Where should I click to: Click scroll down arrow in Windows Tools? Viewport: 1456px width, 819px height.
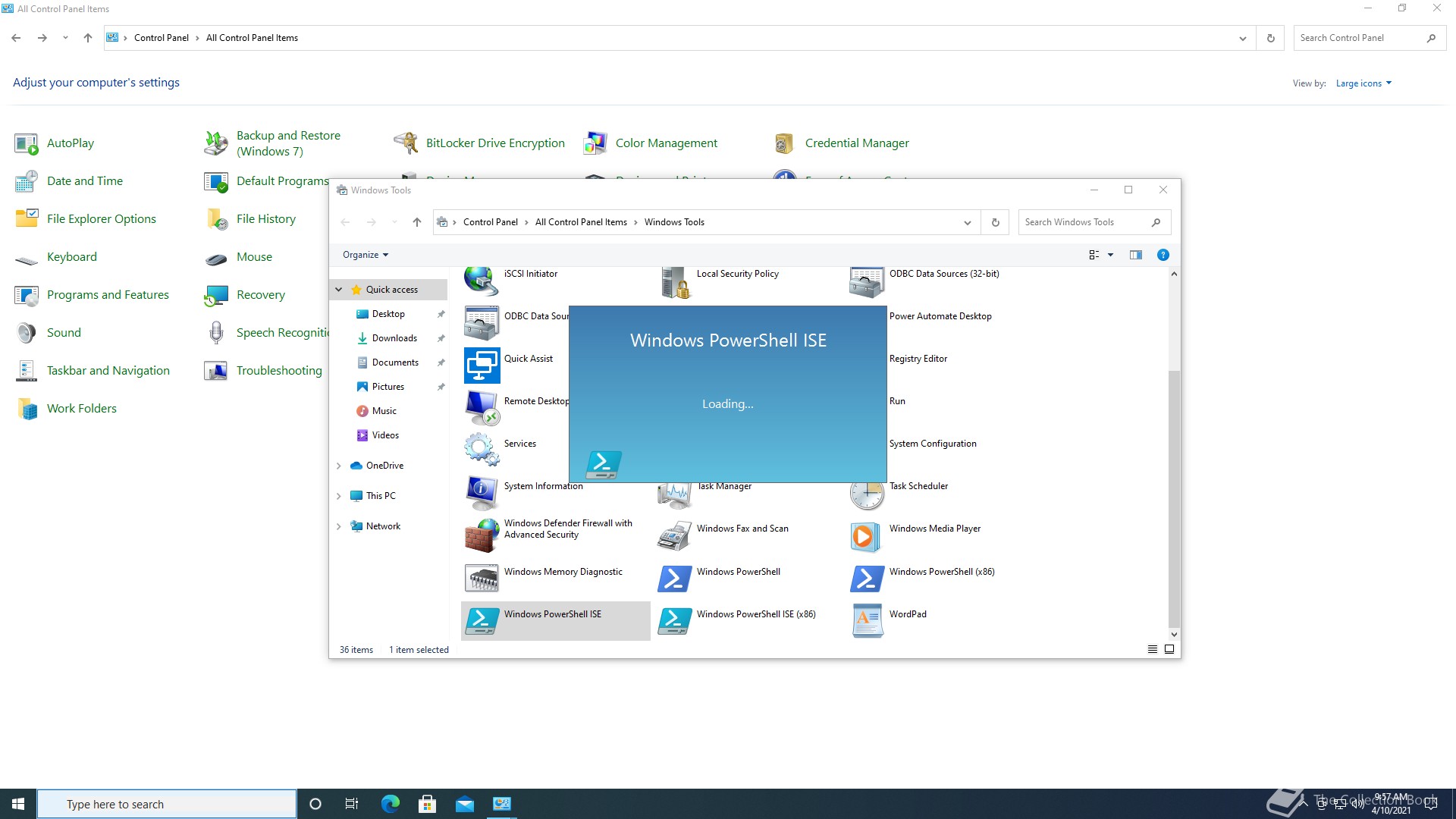click(x=1174, y=635)
